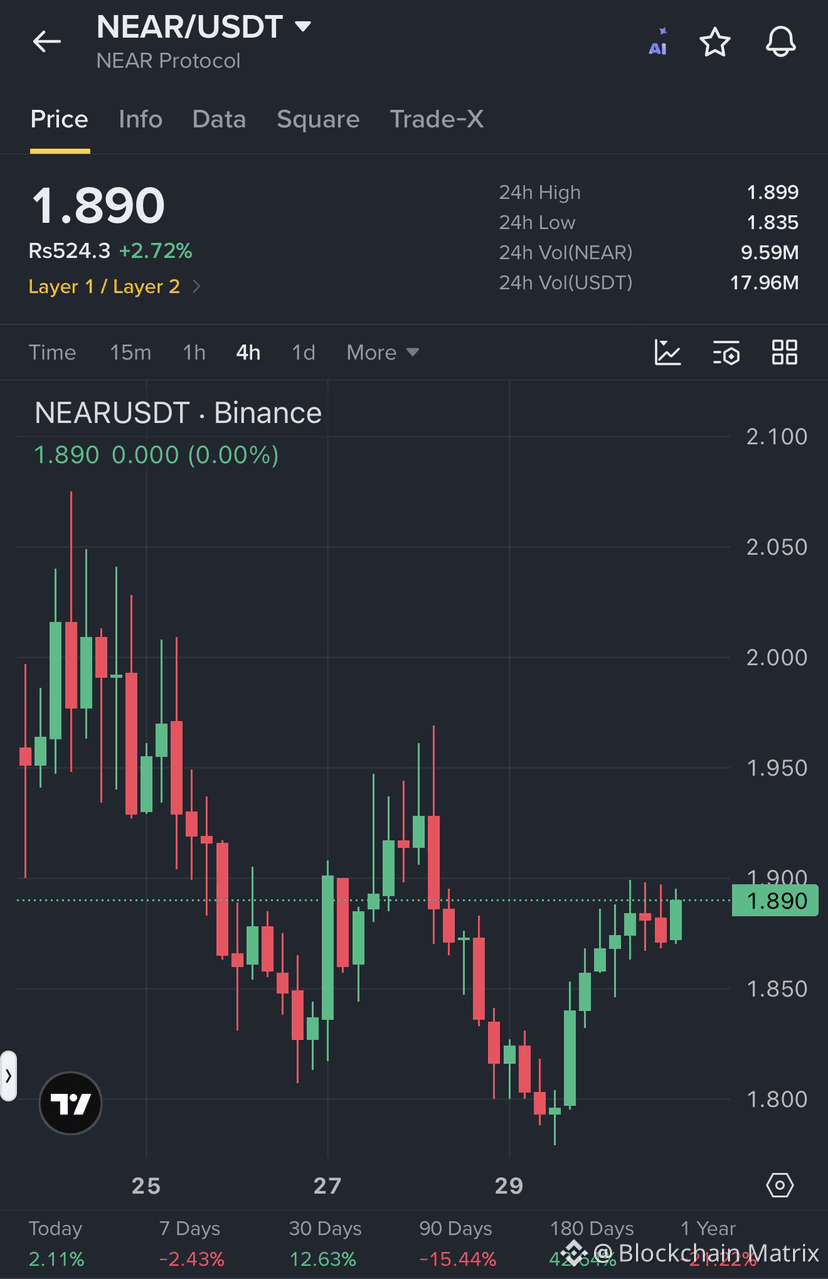The image size is (828, 1279).
Task: Select the Price tab
Action: point(59,119)
